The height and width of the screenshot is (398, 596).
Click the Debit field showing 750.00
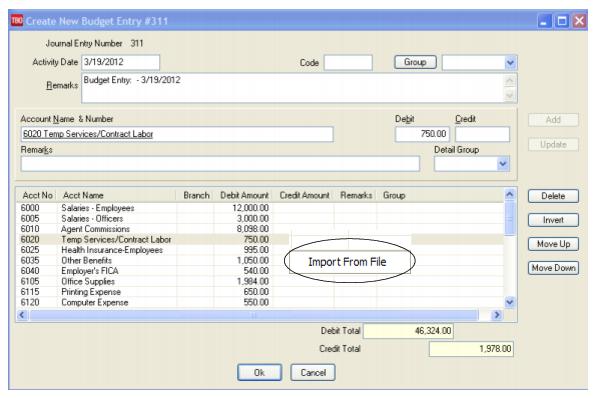(422, 134)
